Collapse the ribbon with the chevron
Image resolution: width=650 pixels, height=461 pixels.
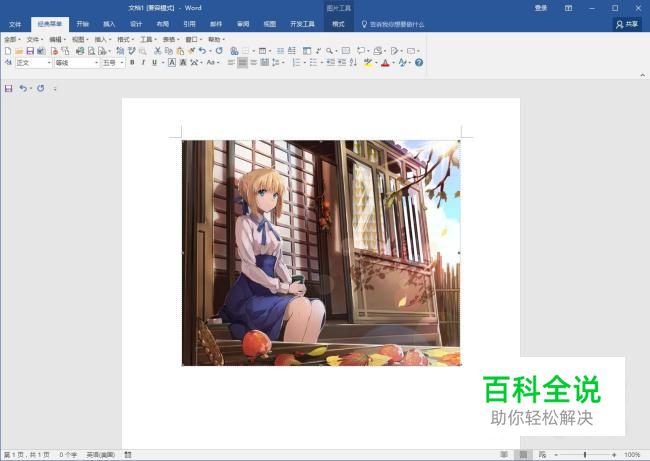(643, 75)
